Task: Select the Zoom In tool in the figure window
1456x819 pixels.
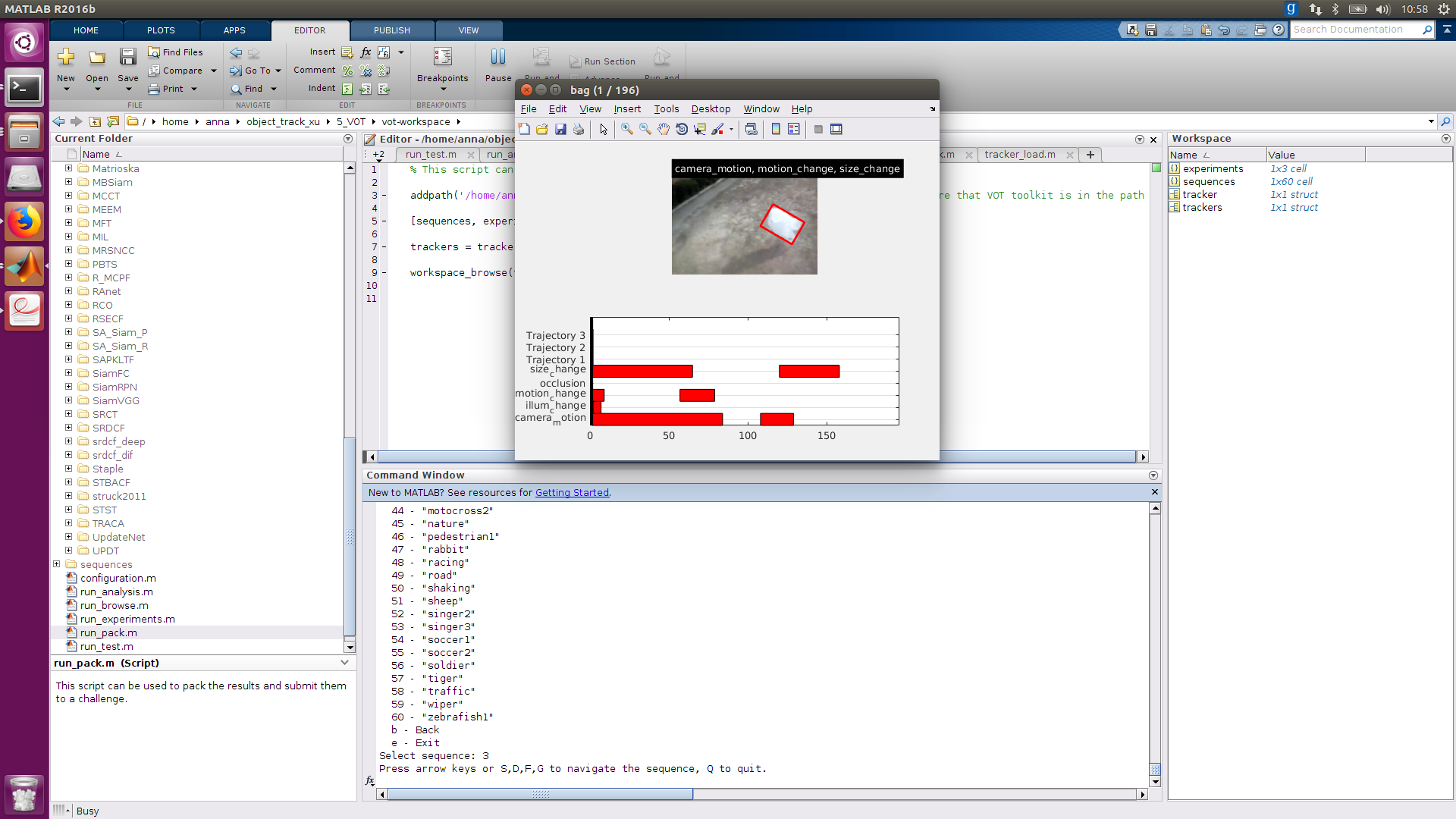Action: click(x=627, y=129)
